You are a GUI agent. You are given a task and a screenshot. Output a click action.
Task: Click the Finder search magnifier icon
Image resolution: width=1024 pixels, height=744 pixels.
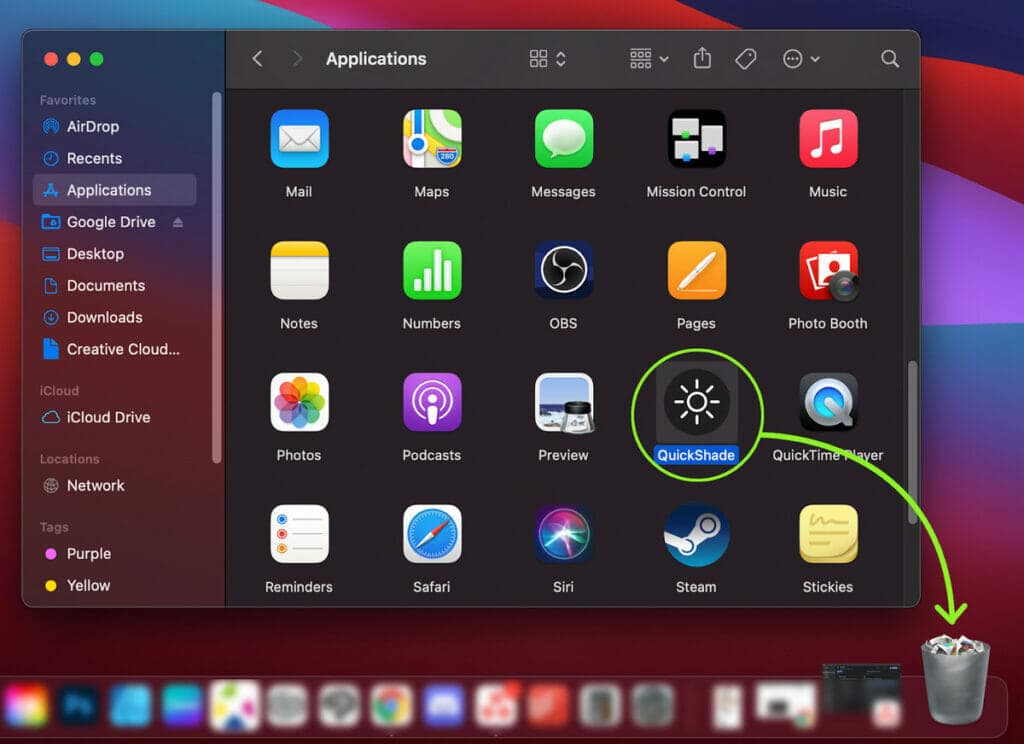[889, 59]
